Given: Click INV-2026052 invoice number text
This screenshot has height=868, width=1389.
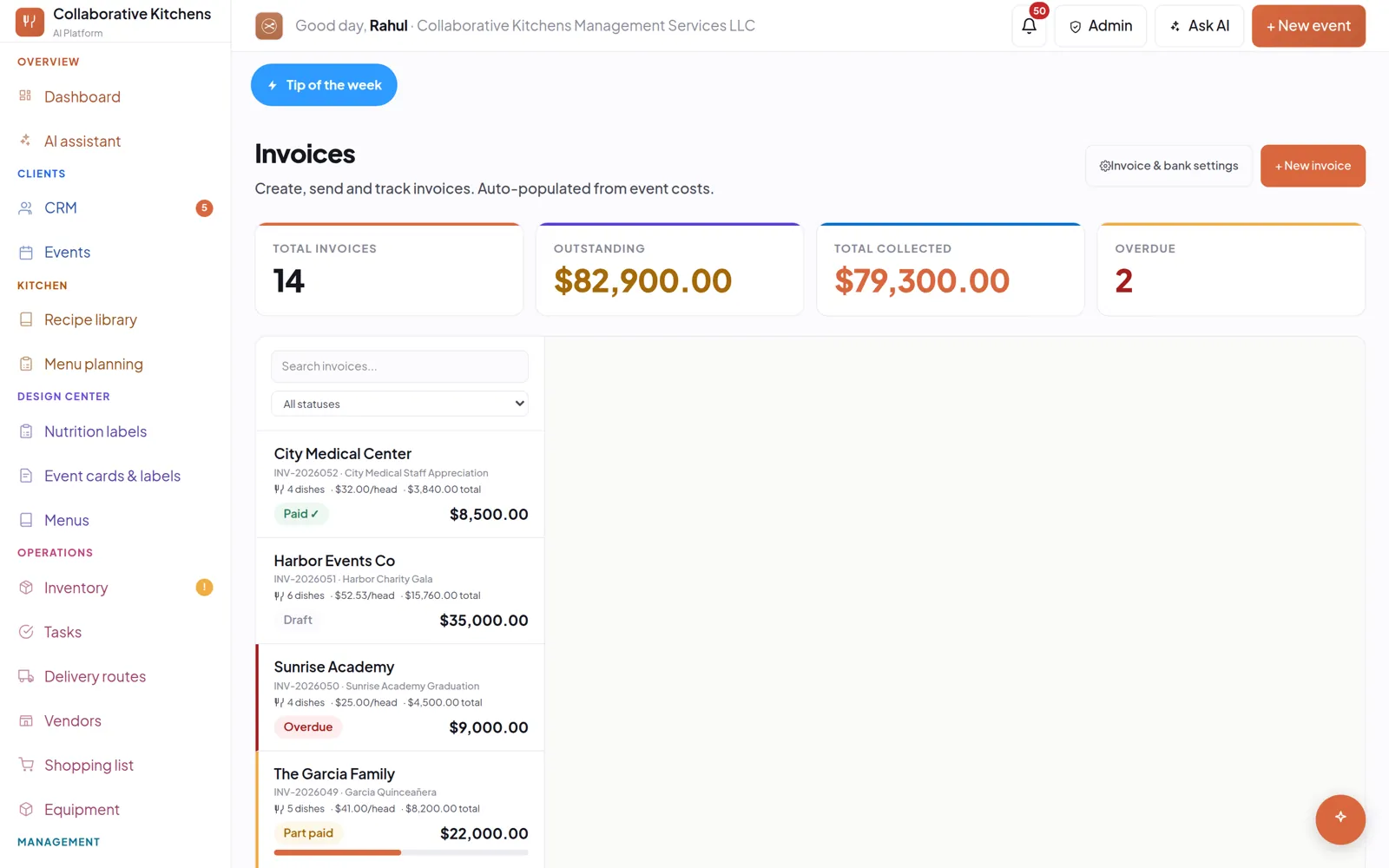Looking at the screenshot, I should point(306,473).
